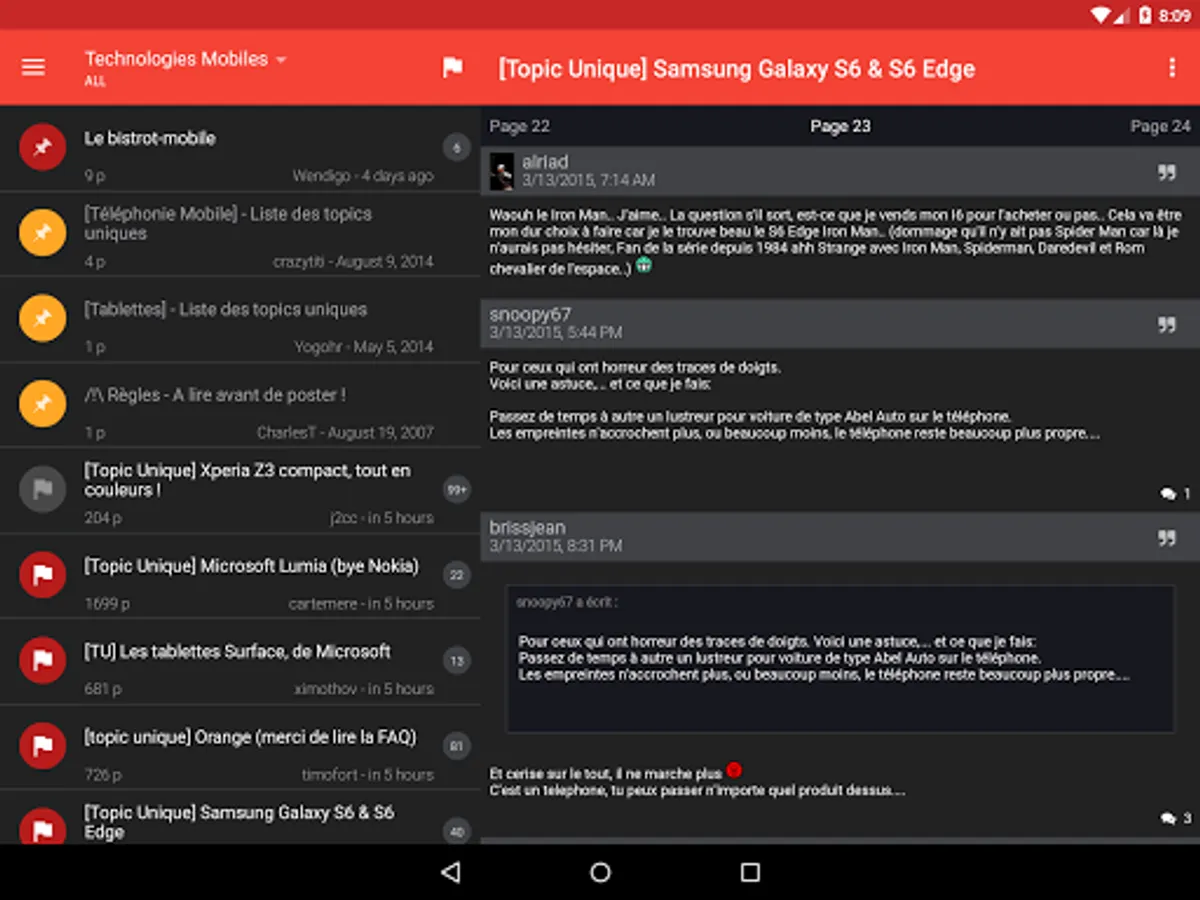Tap the green smiley in alriad's post

(644, 266)
